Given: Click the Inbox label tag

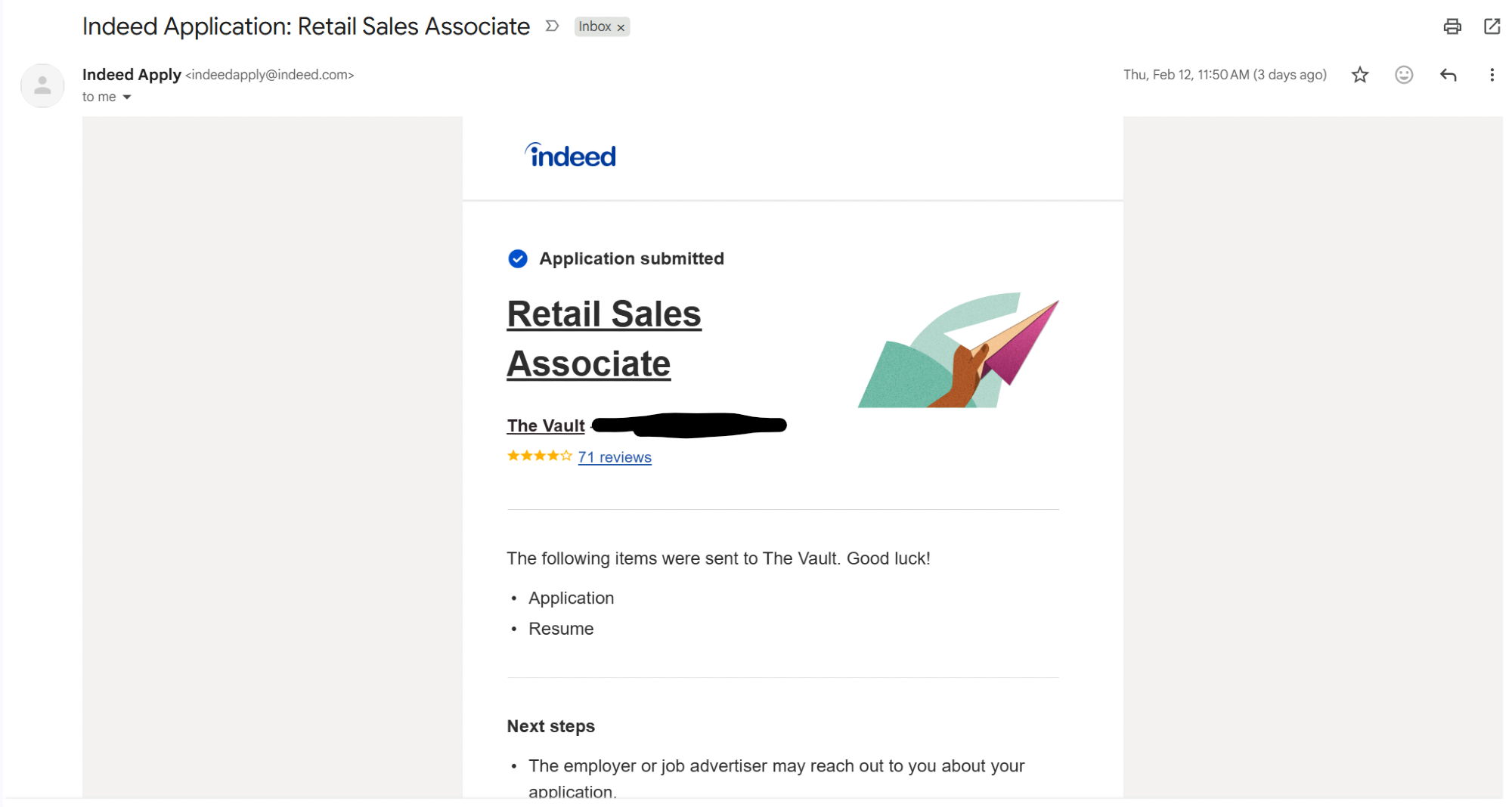Looking at the screenshot, I should pos(594,27).
